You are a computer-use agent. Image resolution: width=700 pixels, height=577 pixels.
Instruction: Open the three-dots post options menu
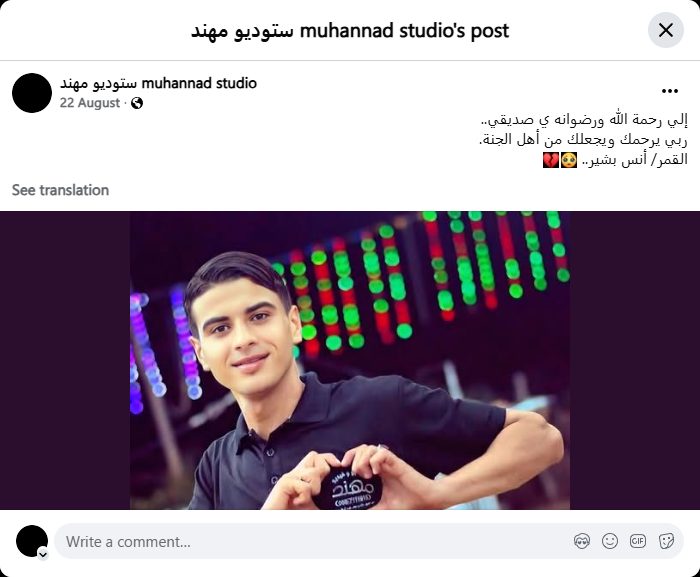click(670, 91)
